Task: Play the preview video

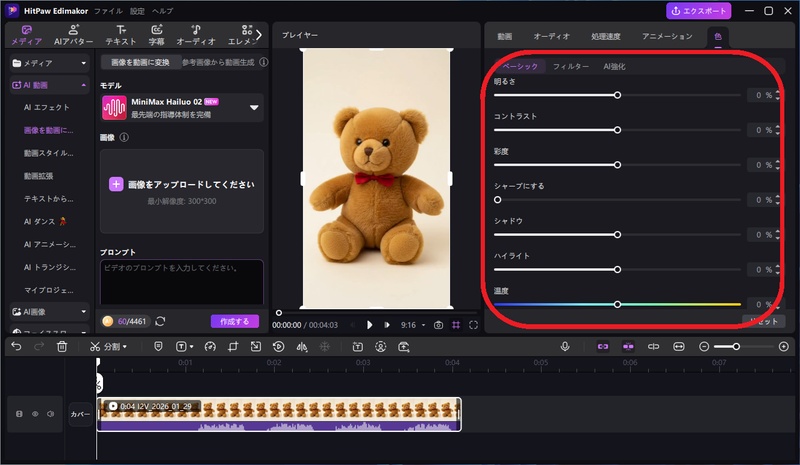Action: click(x=369, y=325)
